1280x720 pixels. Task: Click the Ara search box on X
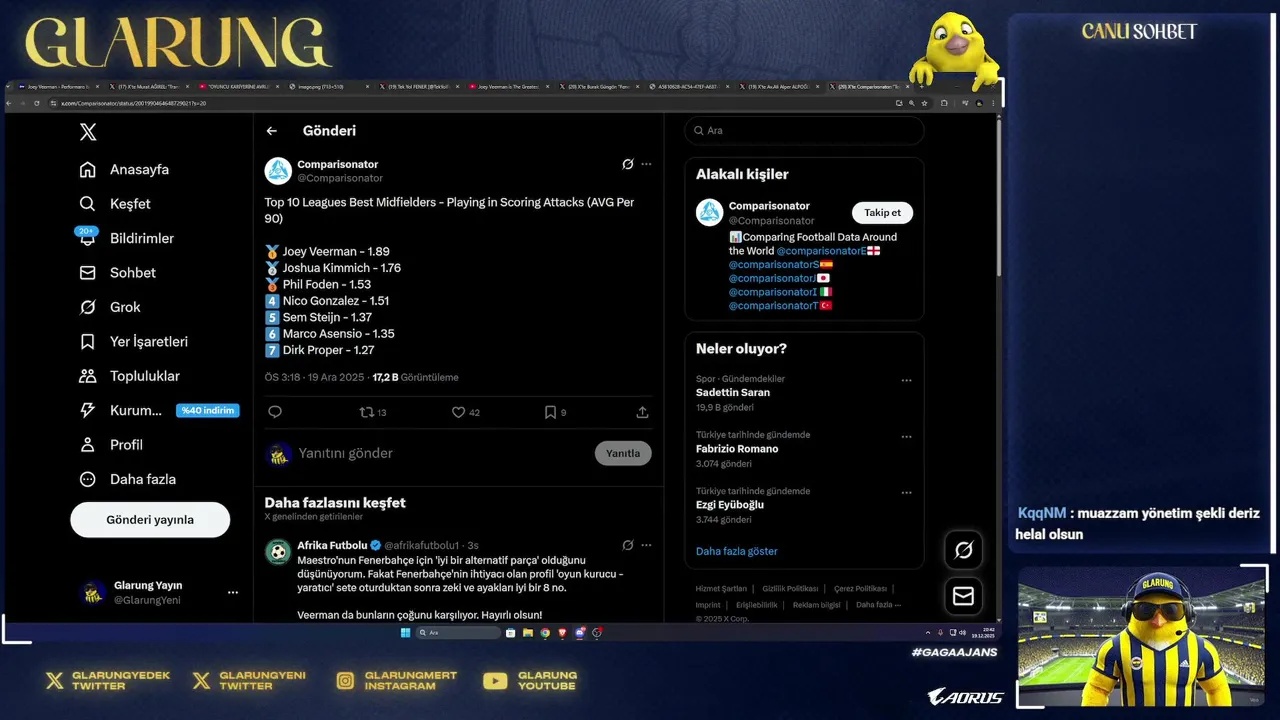[x=804, y=131]
